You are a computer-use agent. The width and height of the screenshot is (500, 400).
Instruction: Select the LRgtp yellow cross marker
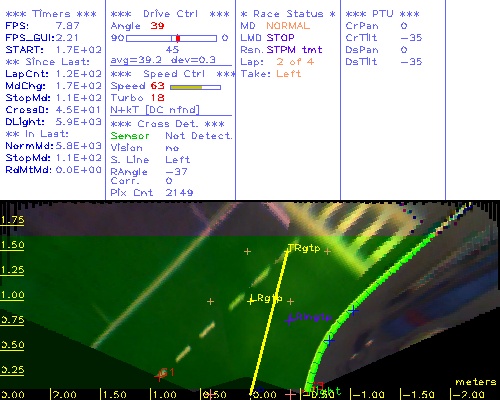[x=251, y=301]
